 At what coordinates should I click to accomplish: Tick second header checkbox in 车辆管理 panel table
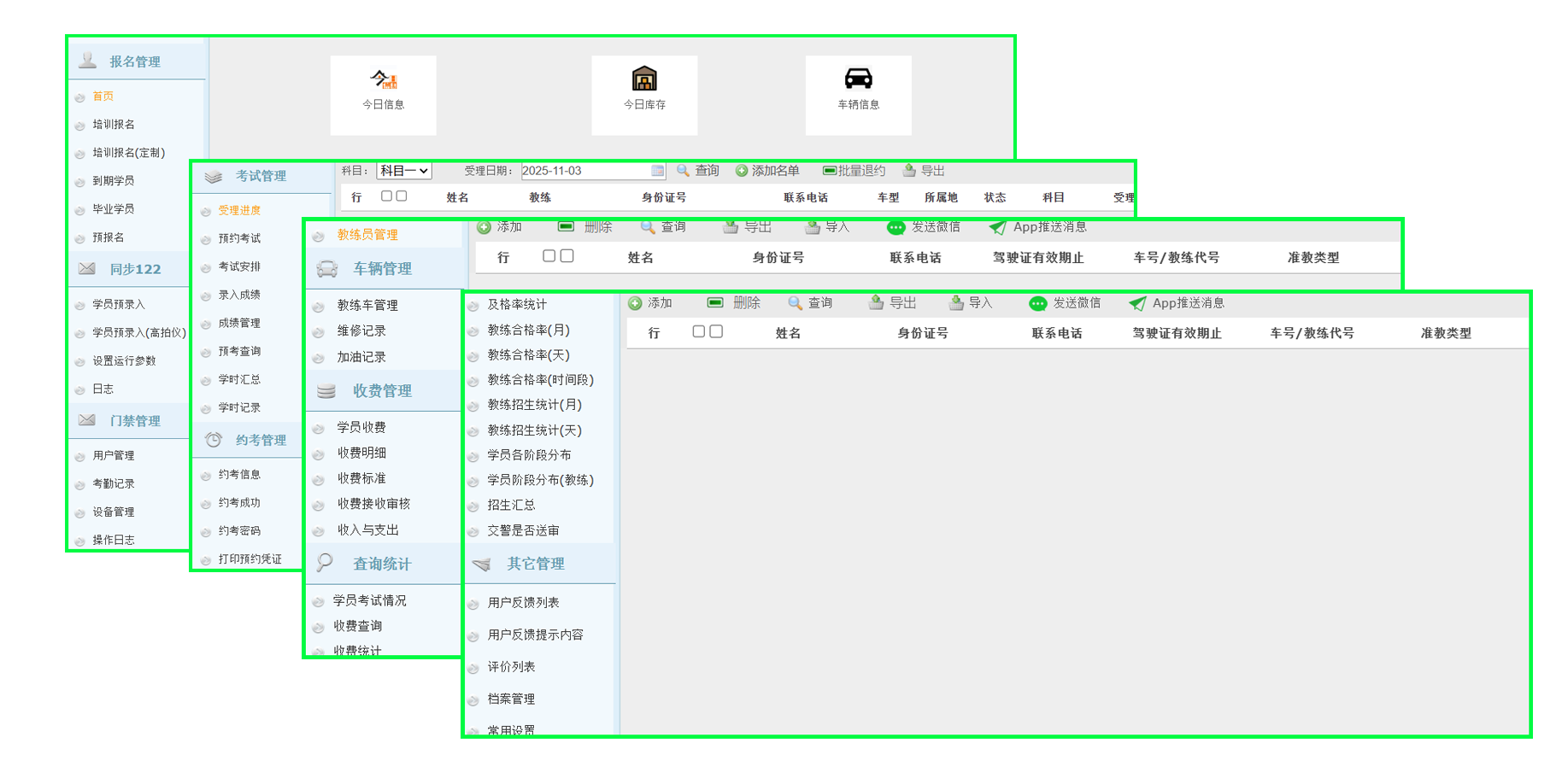coord(567,255)
